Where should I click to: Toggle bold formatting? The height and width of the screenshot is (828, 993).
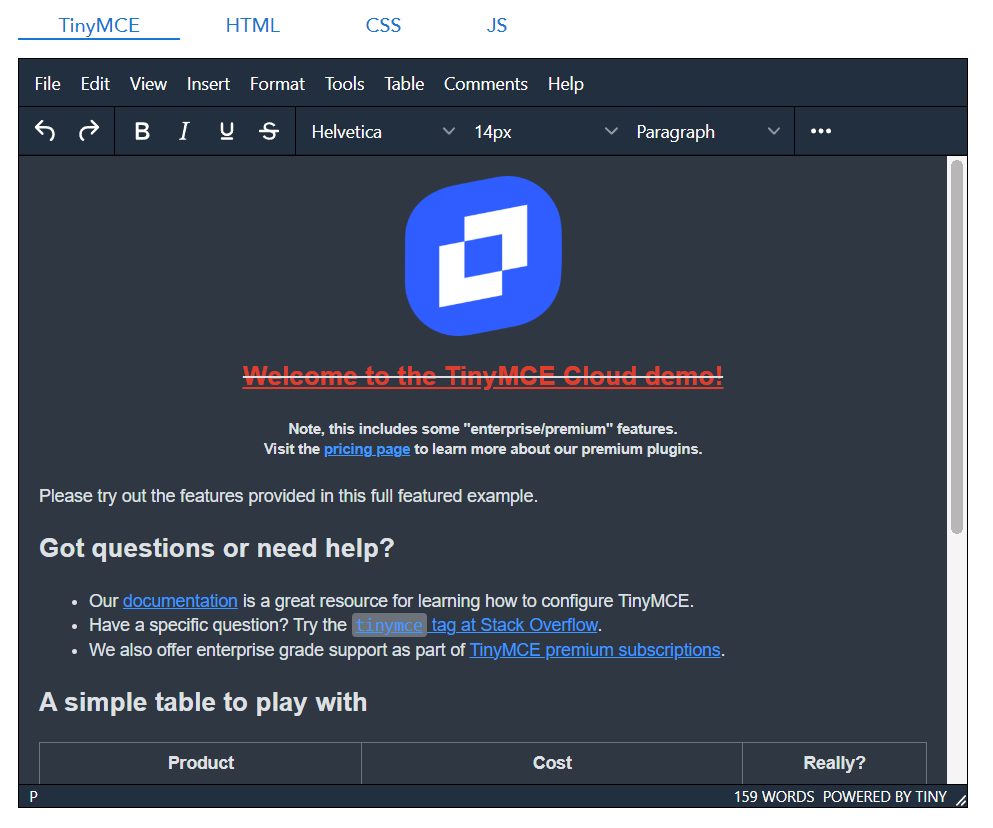(x=142, y=131)
